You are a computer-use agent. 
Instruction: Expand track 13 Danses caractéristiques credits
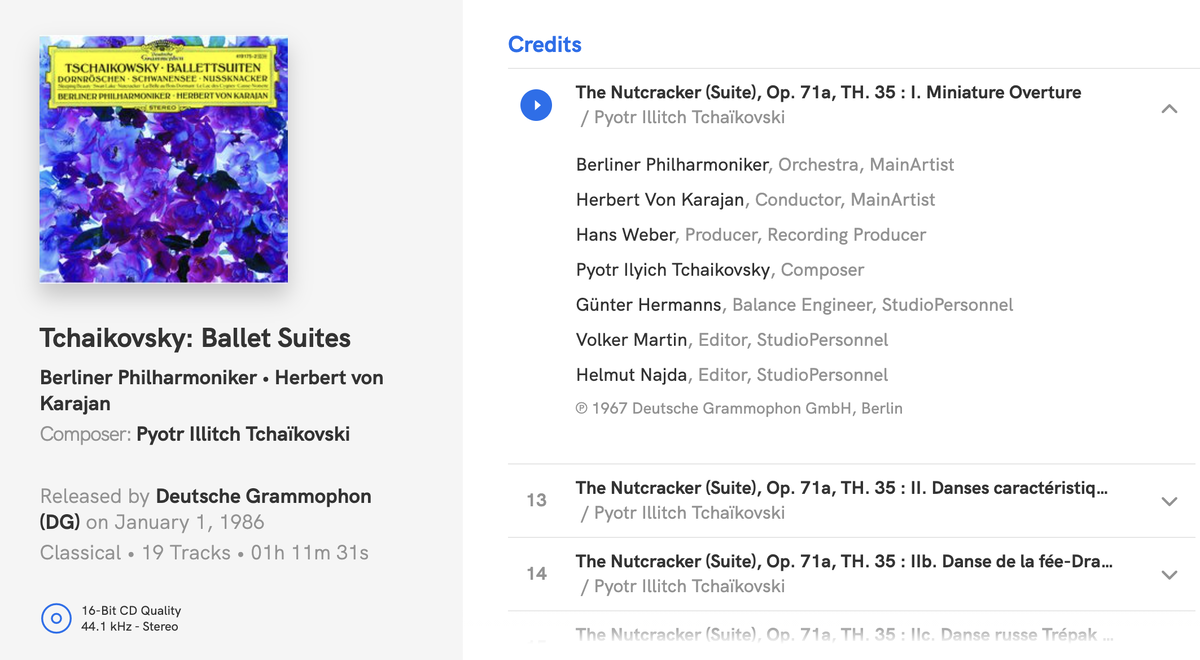1169,501
